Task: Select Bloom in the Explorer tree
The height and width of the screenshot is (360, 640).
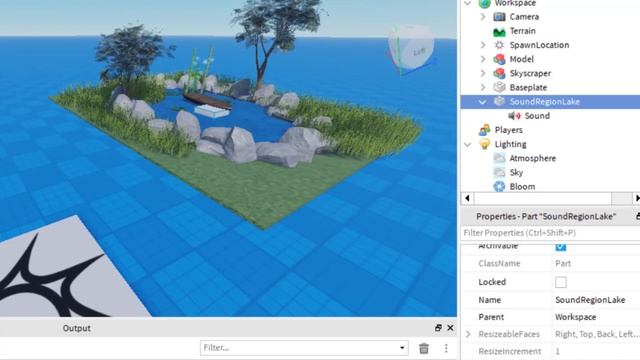Action: 522,187
